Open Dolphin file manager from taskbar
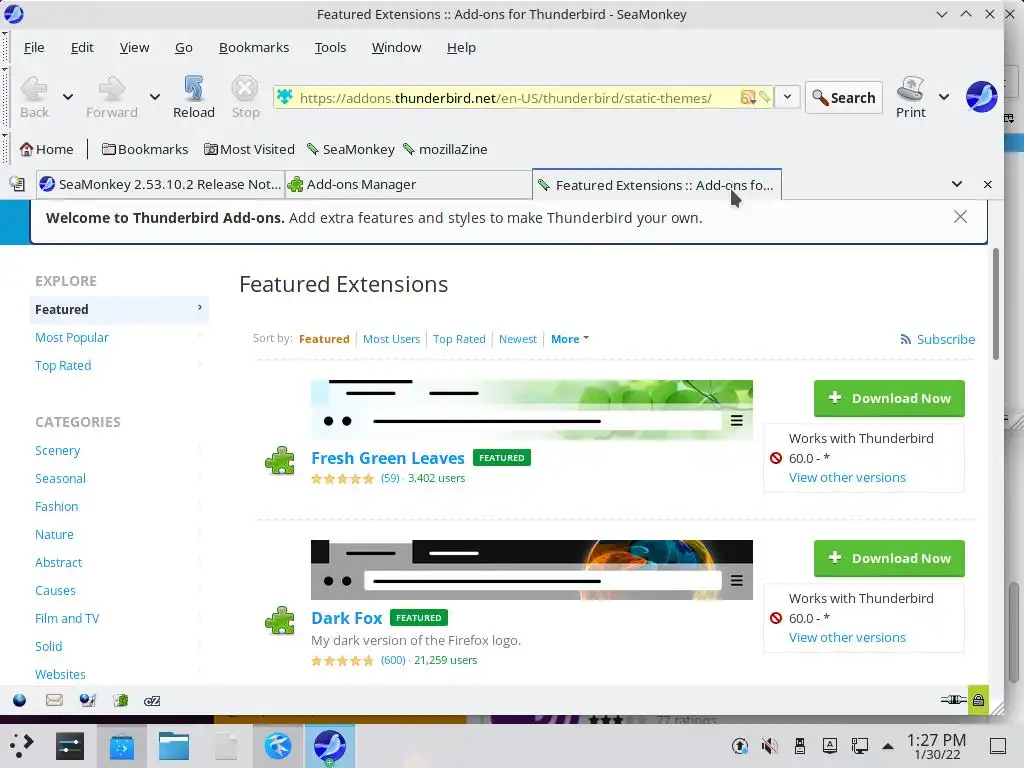This screenshot has width=1024, height=768. [x=174, y=745]
